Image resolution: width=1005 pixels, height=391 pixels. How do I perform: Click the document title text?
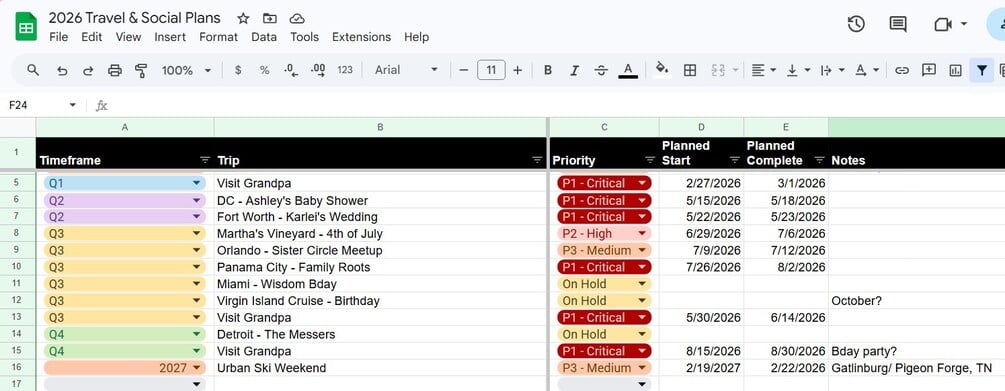click(135, 18)
